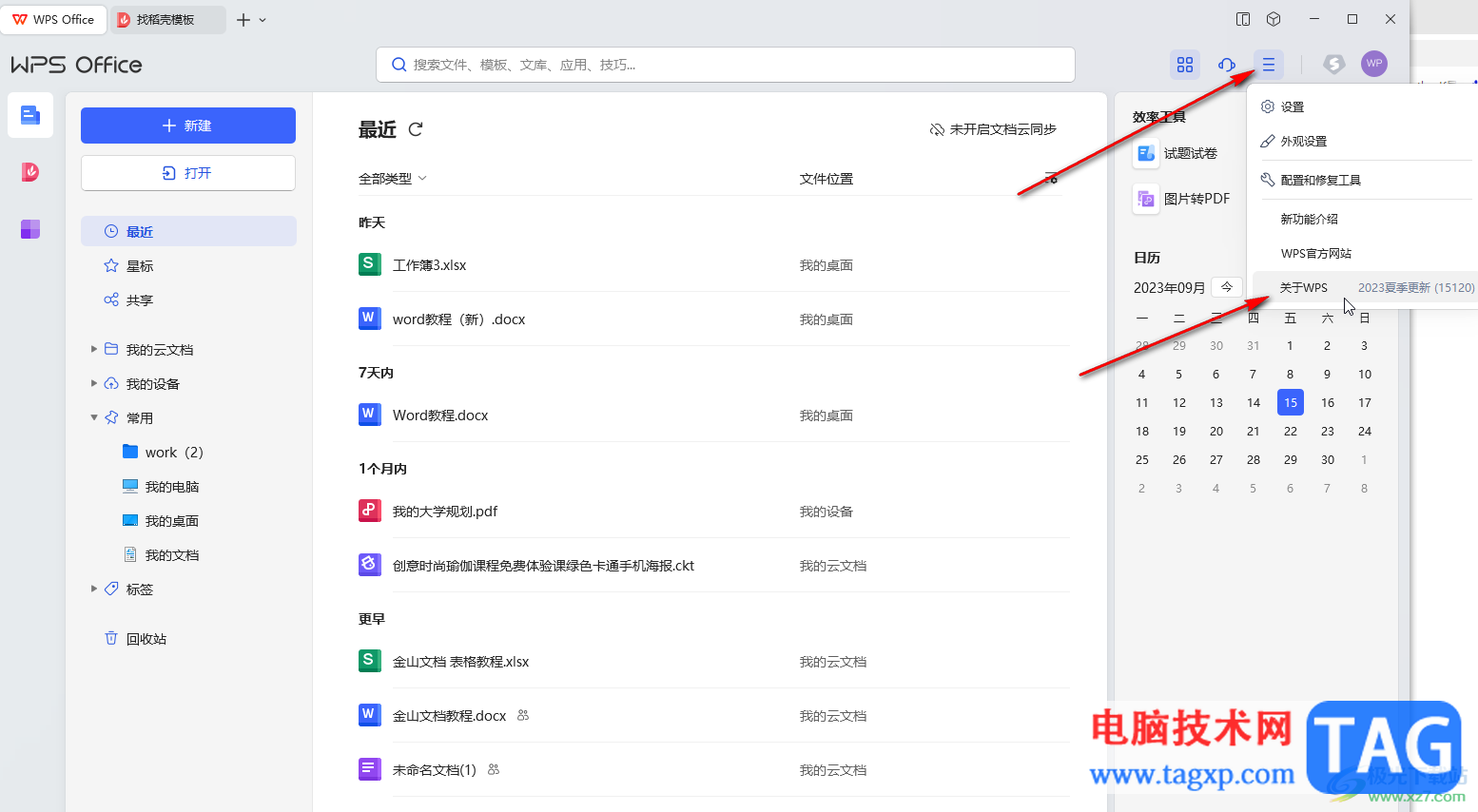This screenshot has width=1478, height=812.
Task: Open the global settings hamburger menu
Action: [1269, 65]
